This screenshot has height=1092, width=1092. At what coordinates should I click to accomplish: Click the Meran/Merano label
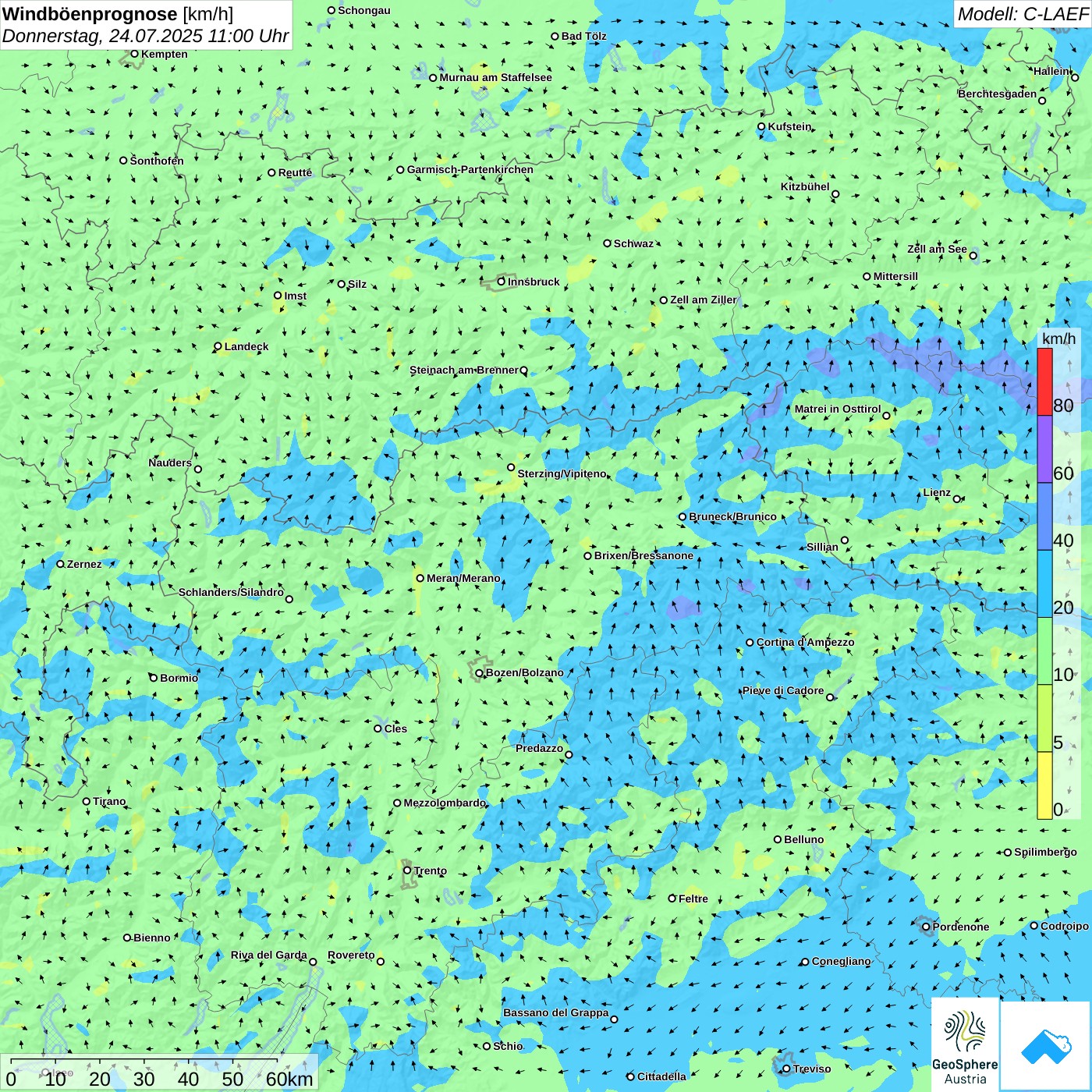[464, 578]
